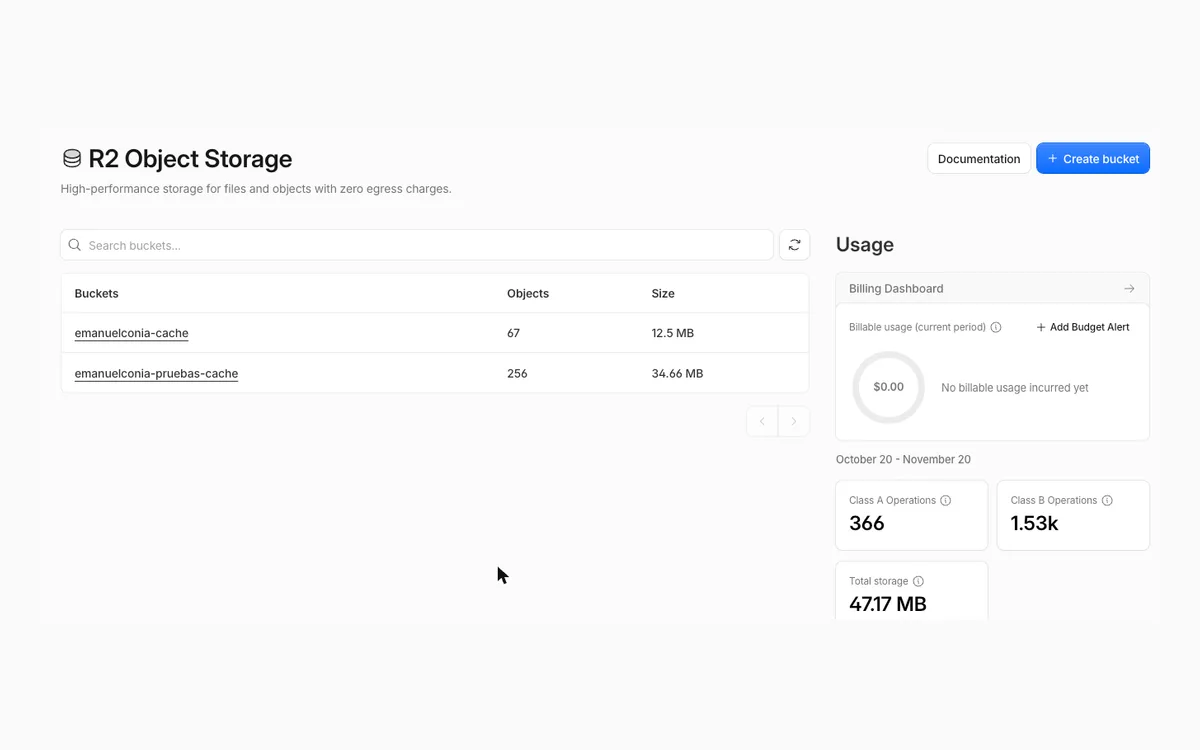
Task: Click the Size column header
Action: 663,294
